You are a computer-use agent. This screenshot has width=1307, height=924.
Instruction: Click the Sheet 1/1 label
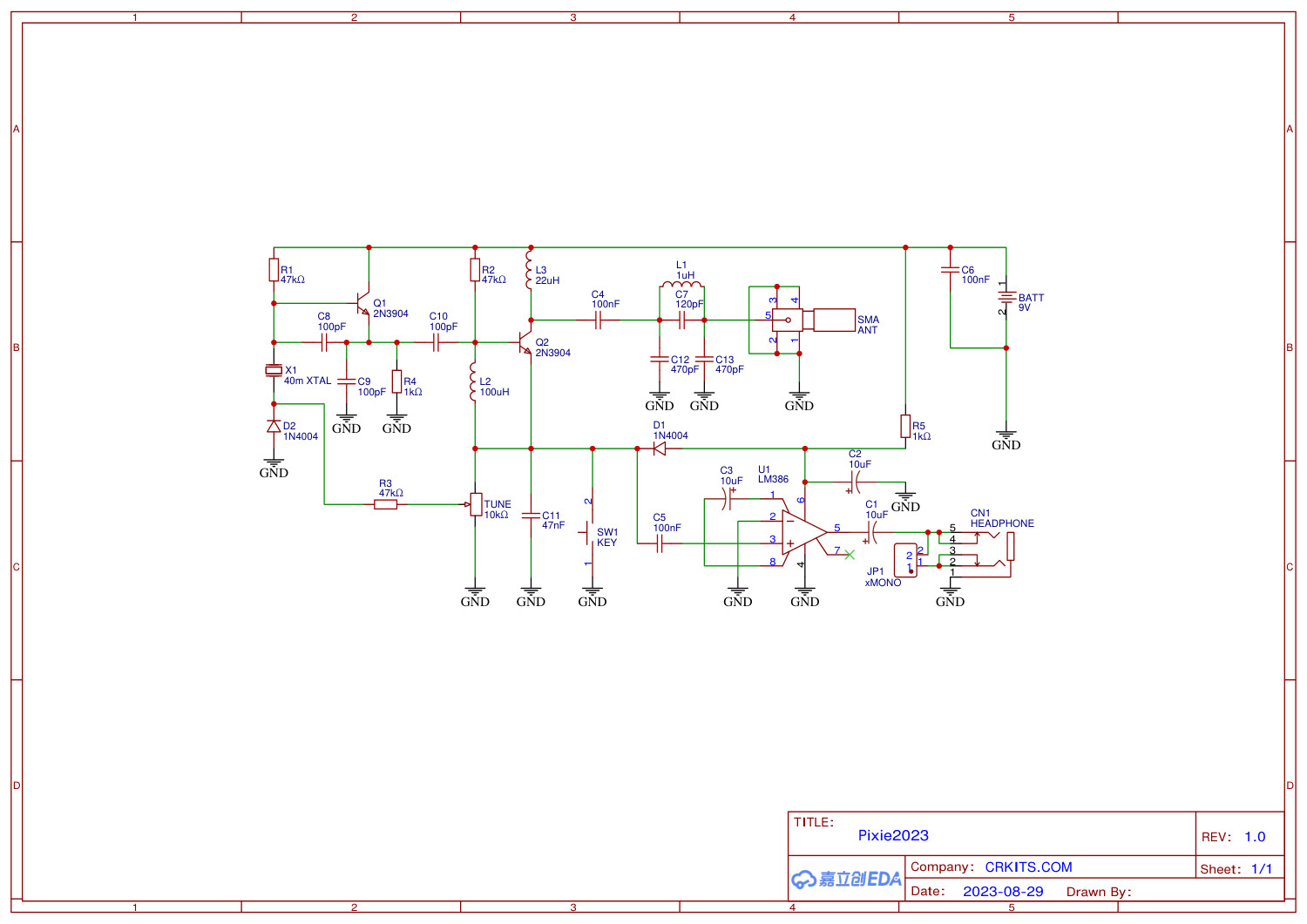click(x=1236, y=868)
